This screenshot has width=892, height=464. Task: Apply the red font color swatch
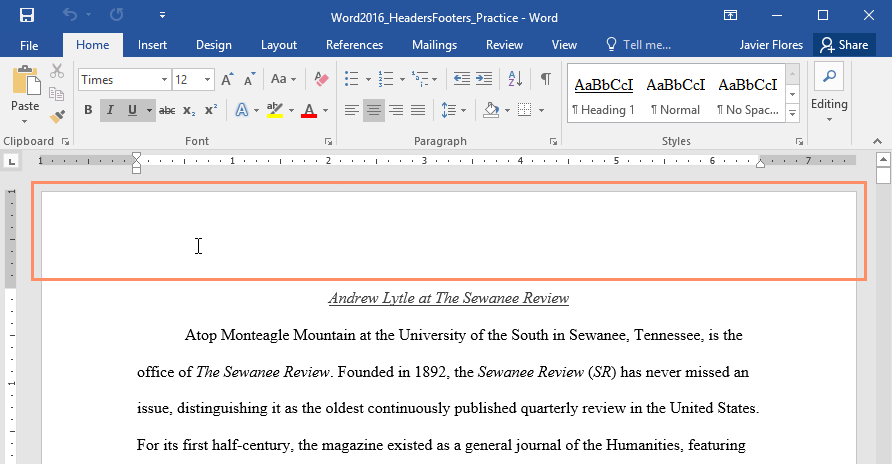tap(308, 110)
